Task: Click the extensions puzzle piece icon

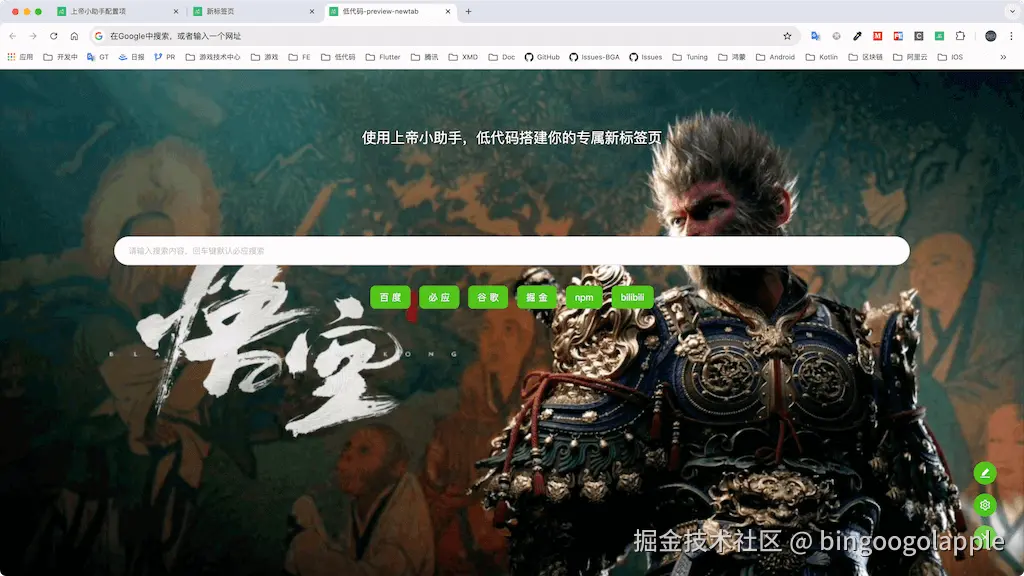Action: click(x=961, y=35)
